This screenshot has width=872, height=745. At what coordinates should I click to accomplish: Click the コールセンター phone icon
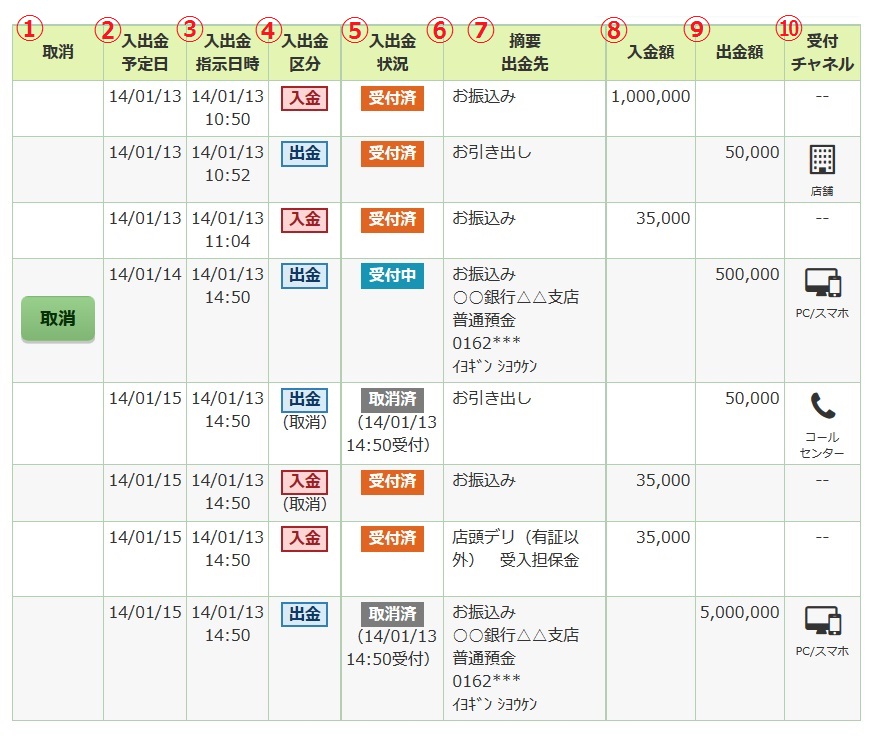(x=822, y=406)
